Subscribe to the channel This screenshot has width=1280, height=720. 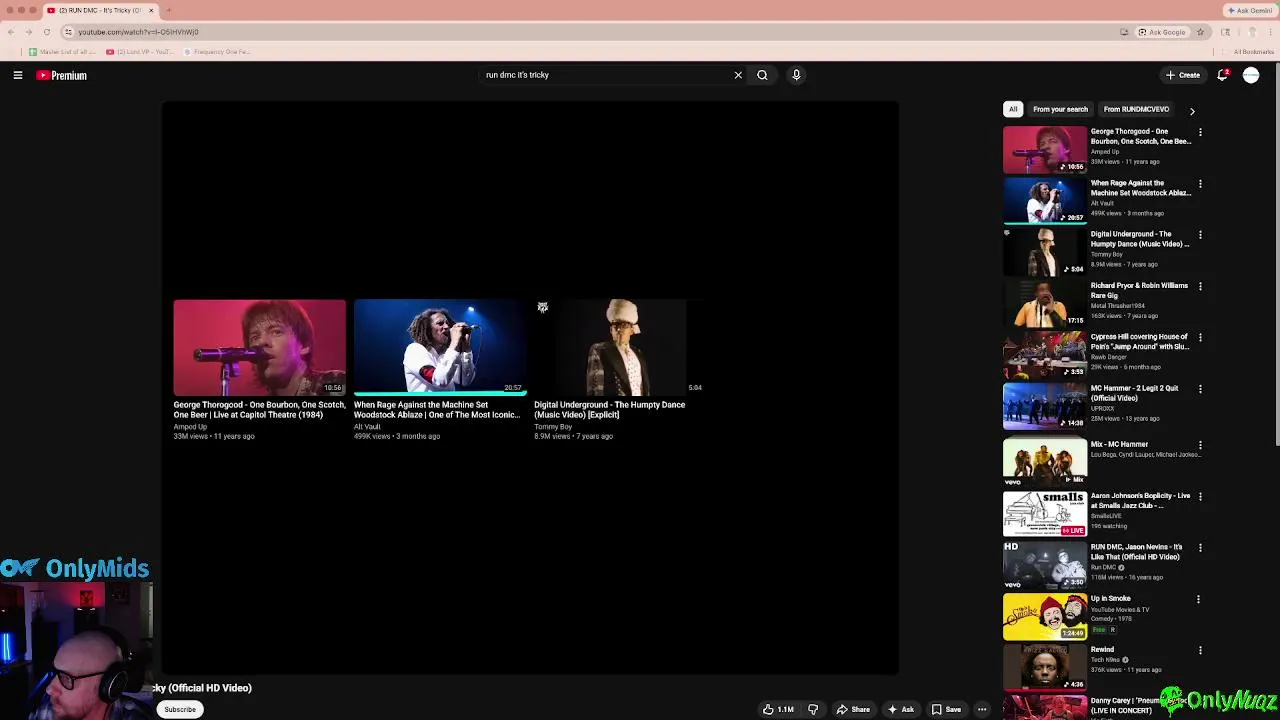point(180,709)
